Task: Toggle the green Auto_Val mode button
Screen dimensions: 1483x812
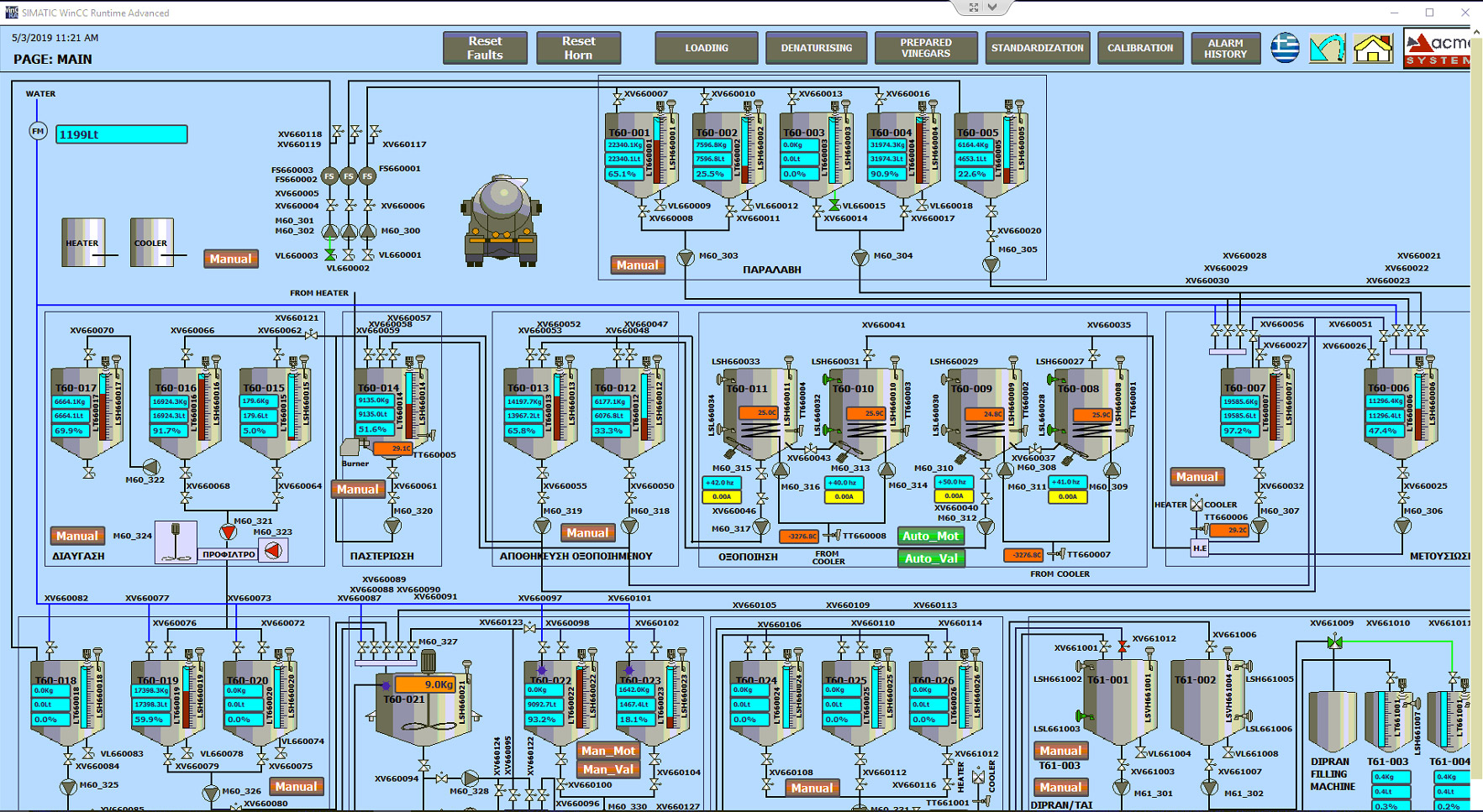Action: pos(930,558)
